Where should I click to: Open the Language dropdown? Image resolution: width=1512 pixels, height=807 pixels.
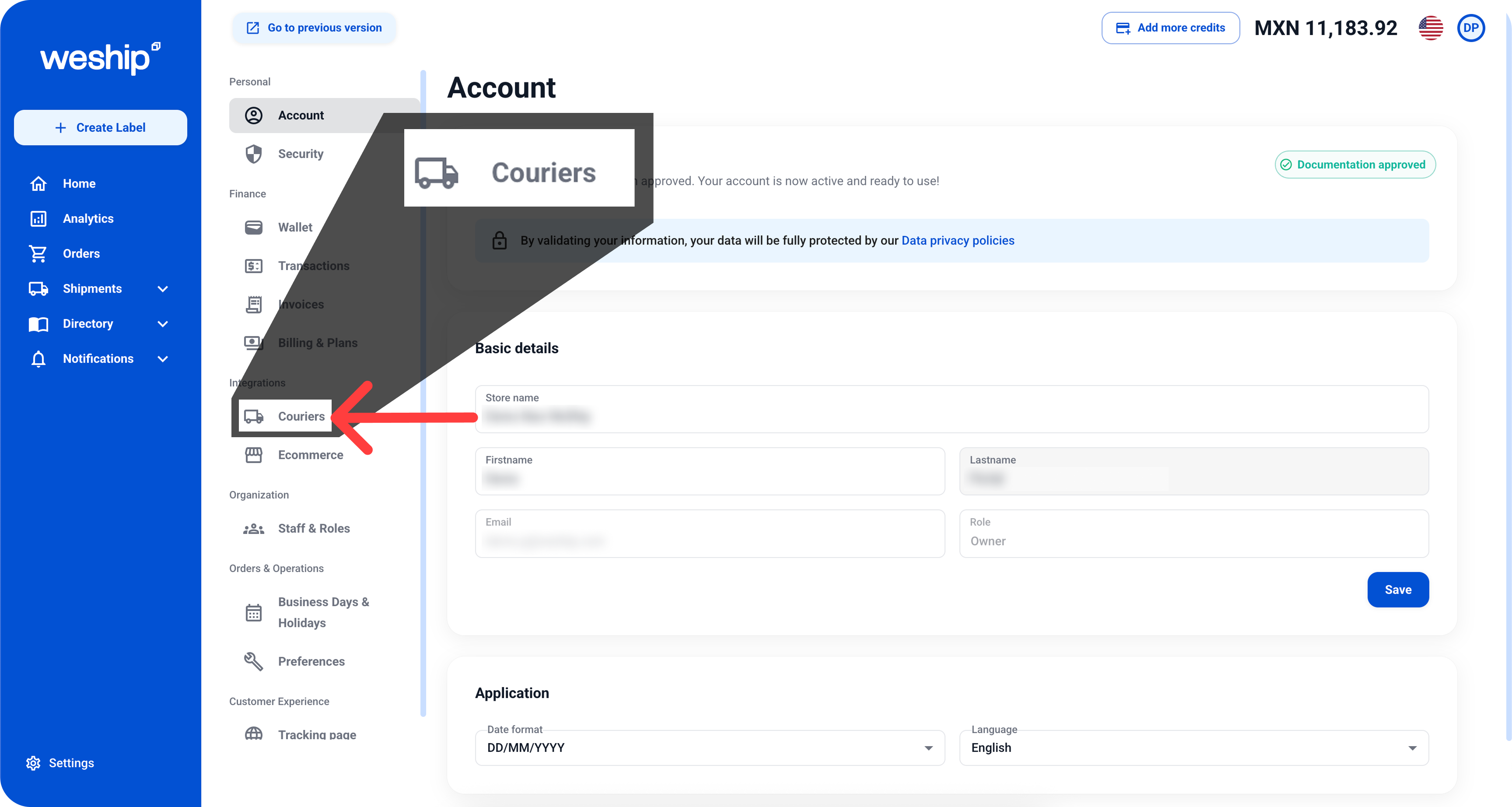tap(1193, 747)
